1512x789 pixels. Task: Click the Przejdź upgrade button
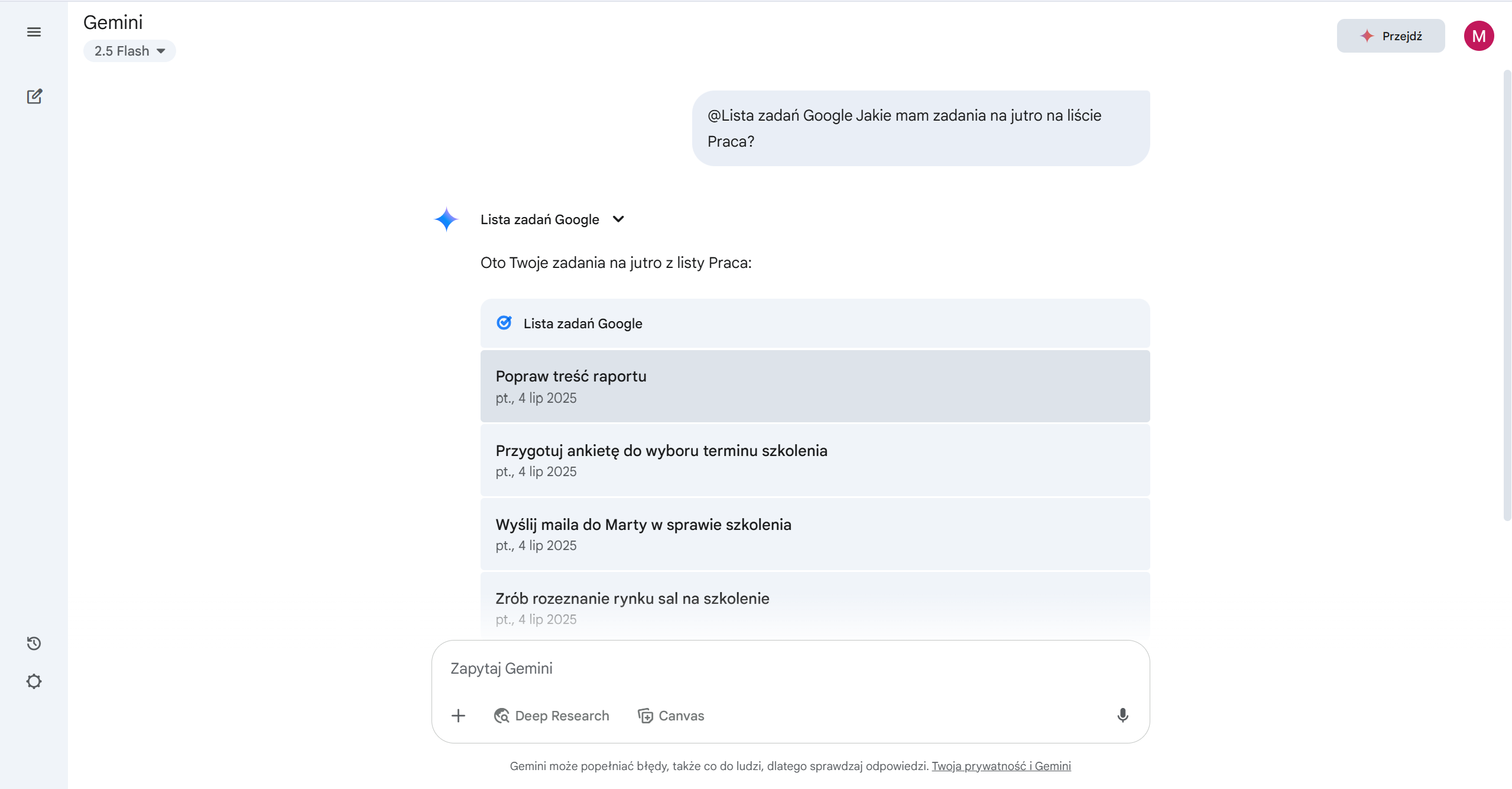(1390, 36)
